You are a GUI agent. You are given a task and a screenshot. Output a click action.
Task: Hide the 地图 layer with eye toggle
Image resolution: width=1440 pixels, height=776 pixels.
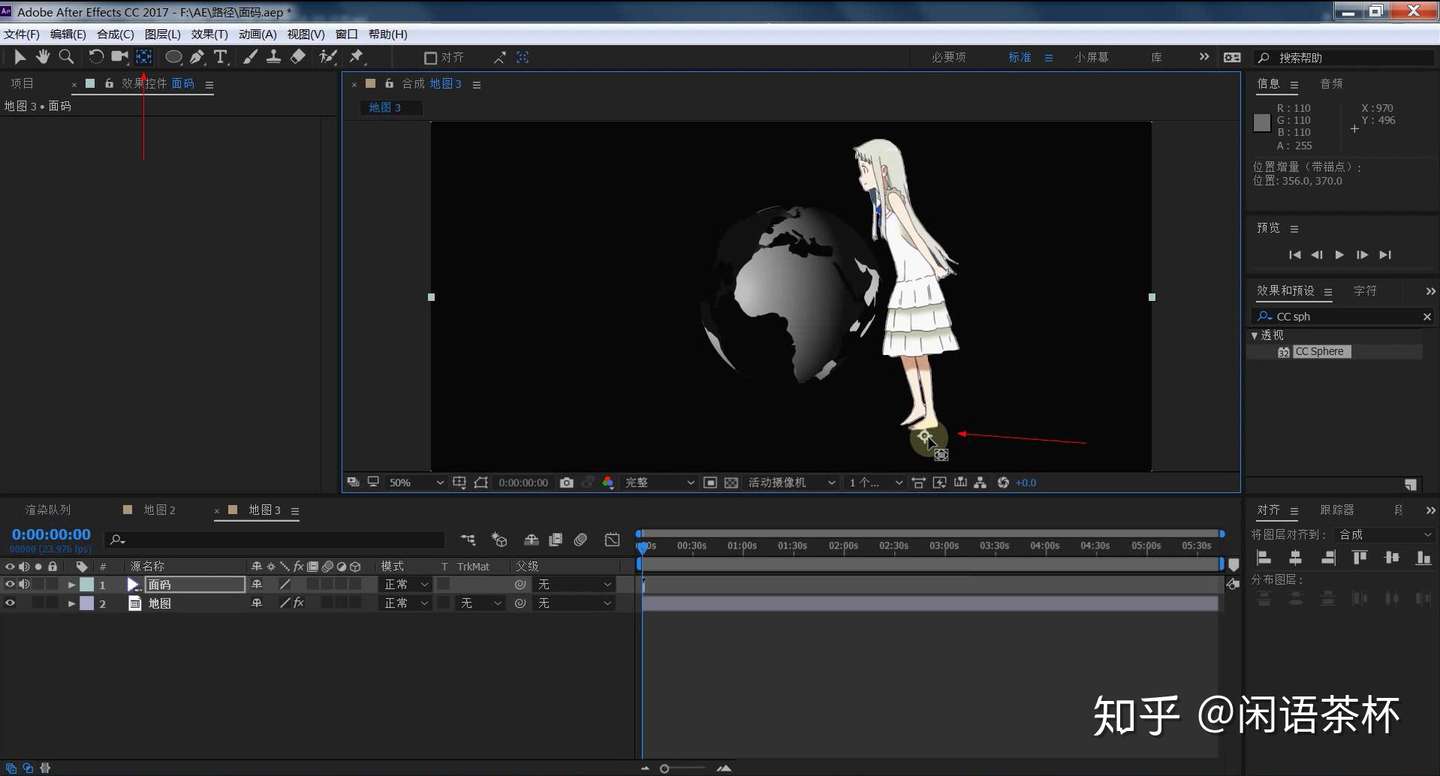(x=10, y=603)
